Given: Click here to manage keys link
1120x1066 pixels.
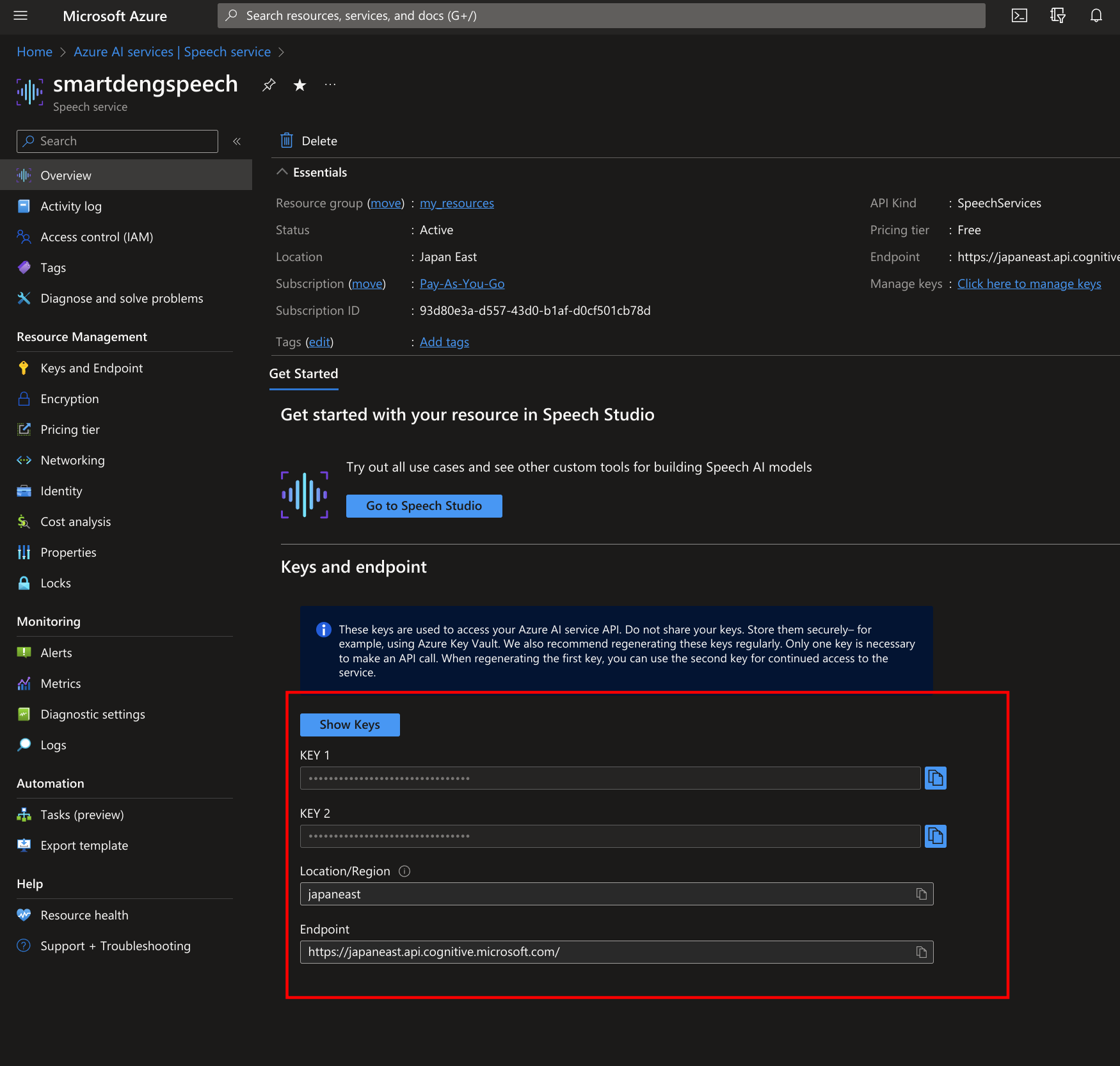Looking at the screenshot, I should click(1029, 283).
